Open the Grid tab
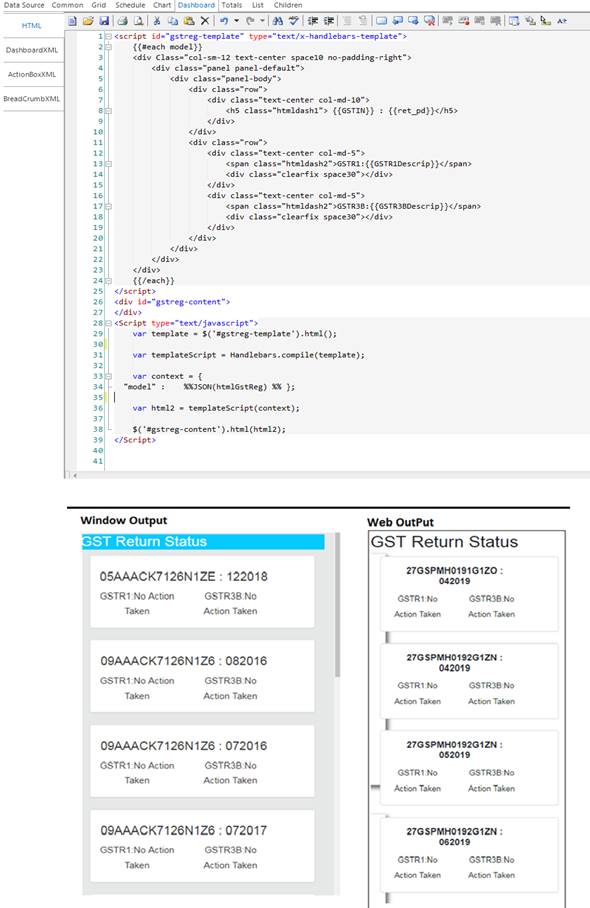Screen dimensions: 590x908 tap(99, 5)
